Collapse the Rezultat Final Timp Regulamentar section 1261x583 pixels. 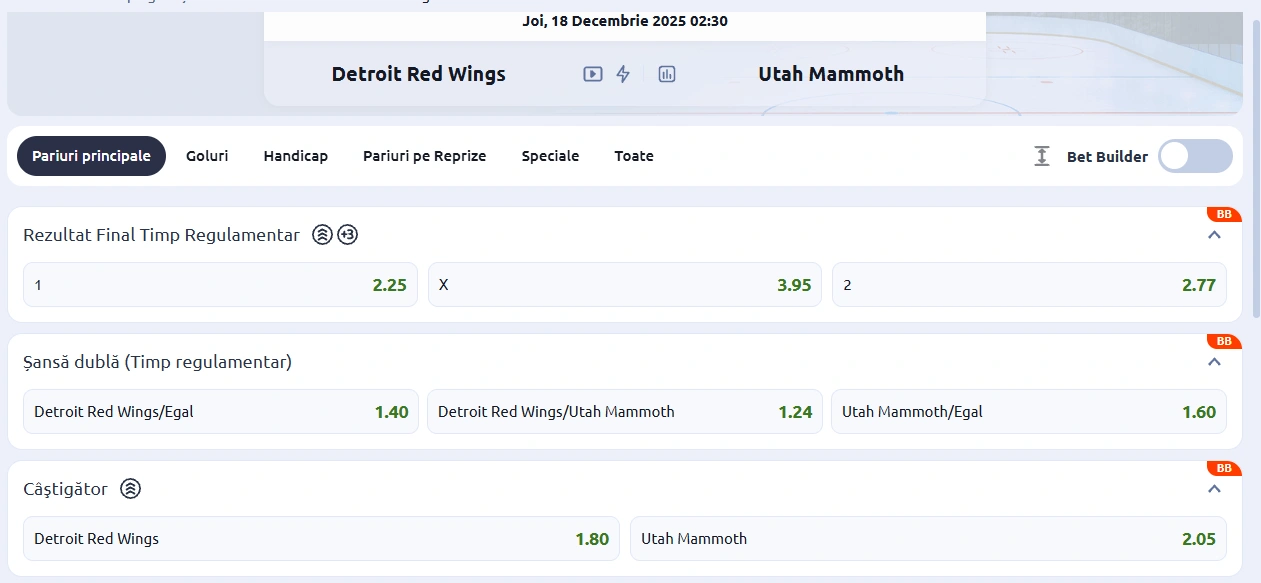pos(1215,235)
